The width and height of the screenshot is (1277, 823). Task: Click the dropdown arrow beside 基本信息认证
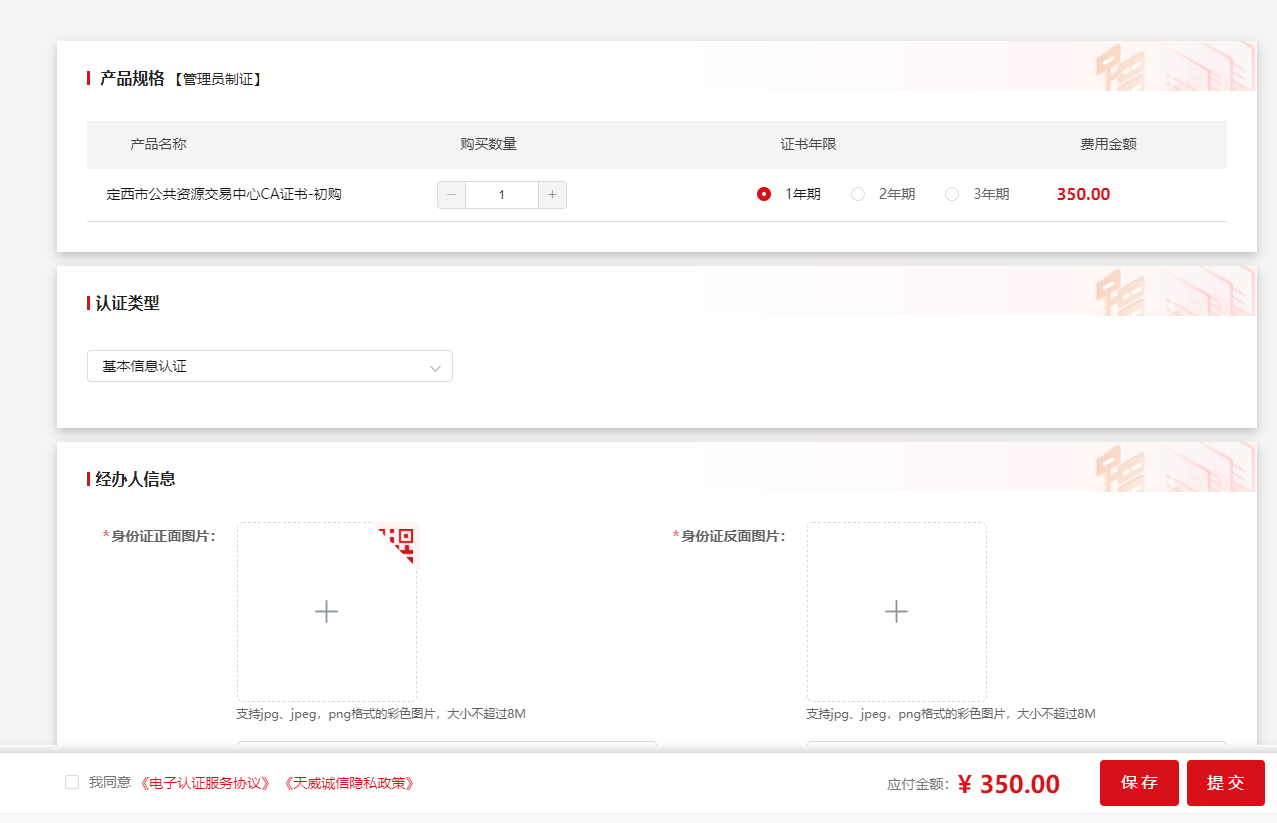pos(435,368)
